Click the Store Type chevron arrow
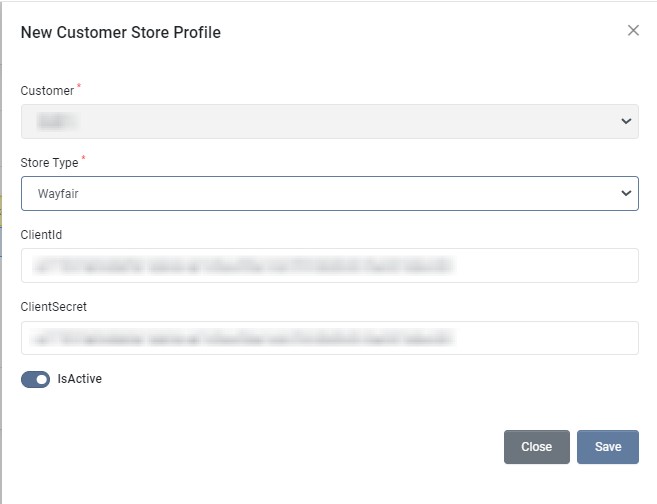Viewport: 657px width, 504px height. tap(626, 193)
